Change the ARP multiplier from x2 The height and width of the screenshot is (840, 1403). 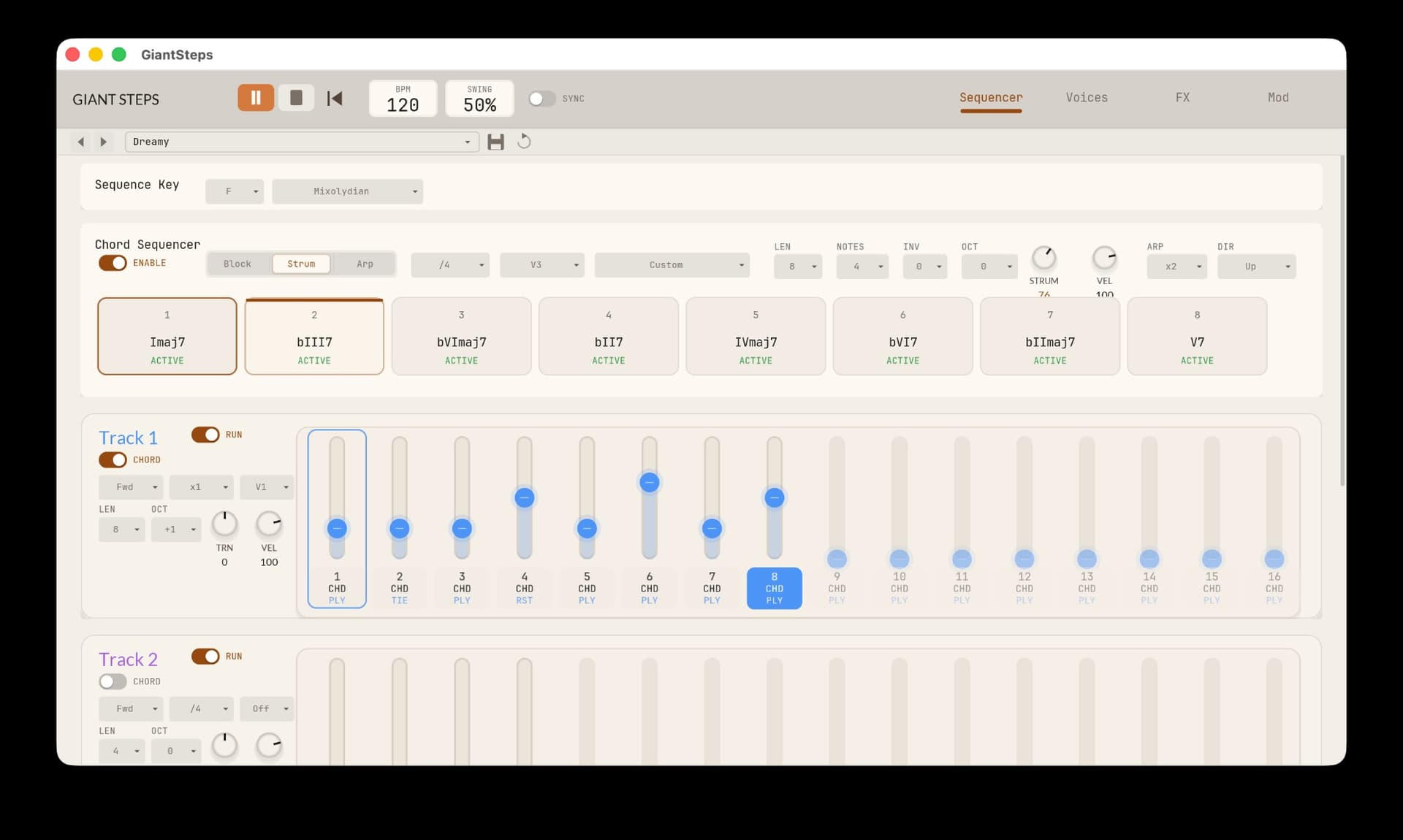(x=1176, y=267)
